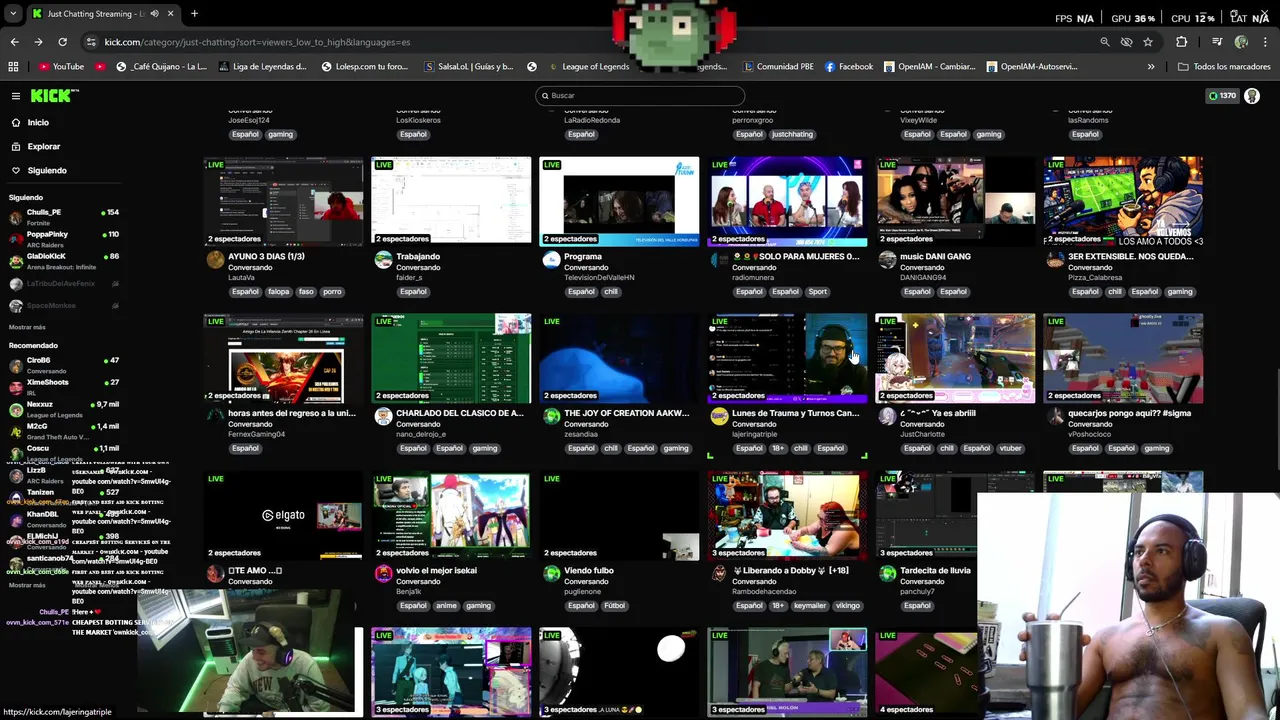Close the Just Chatting Streaming tab

[170, 14]
